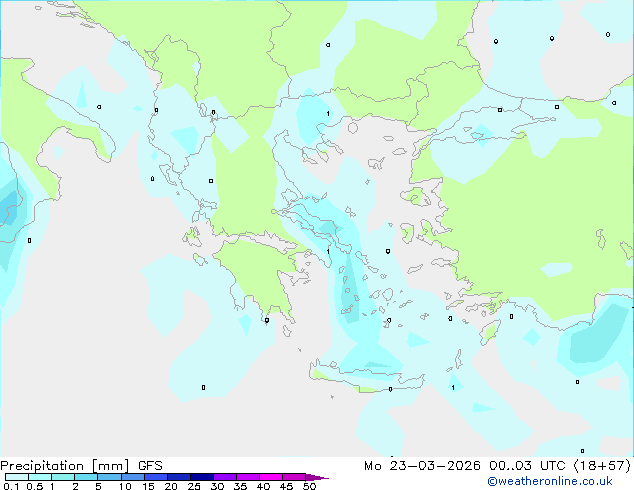The width and height of the screenshot is (634, 490).
Task: Click the above-50 mm arrow at legend end
Action: 317,477
